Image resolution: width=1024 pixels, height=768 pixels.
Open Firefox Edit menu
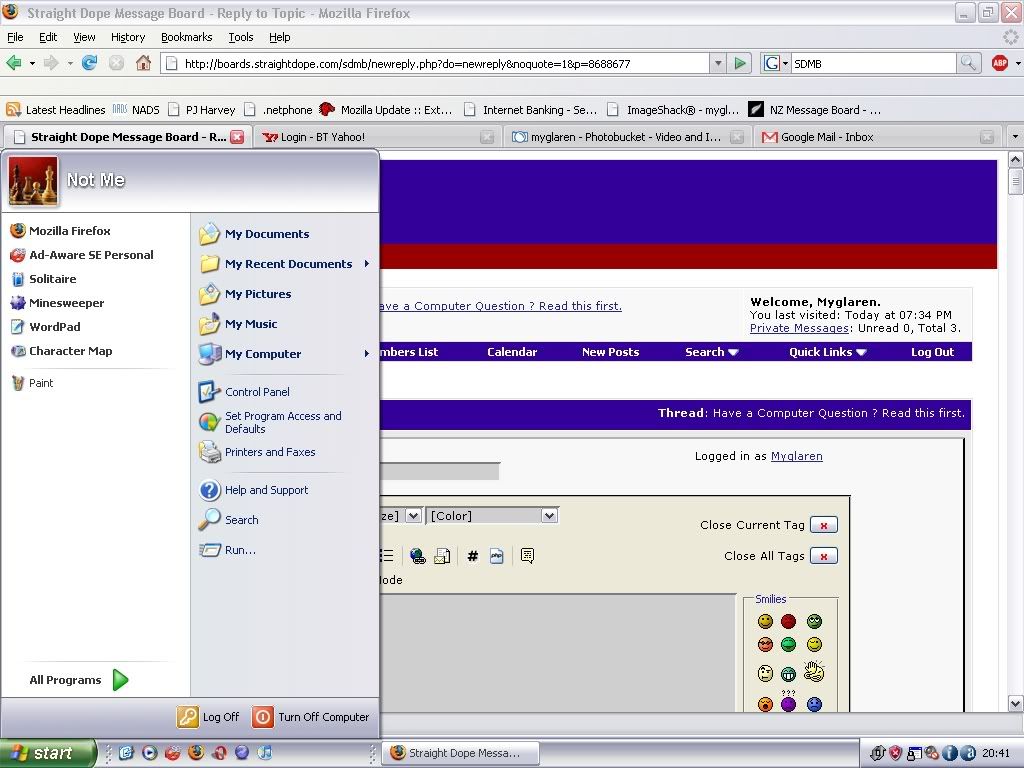click(48, 37)
